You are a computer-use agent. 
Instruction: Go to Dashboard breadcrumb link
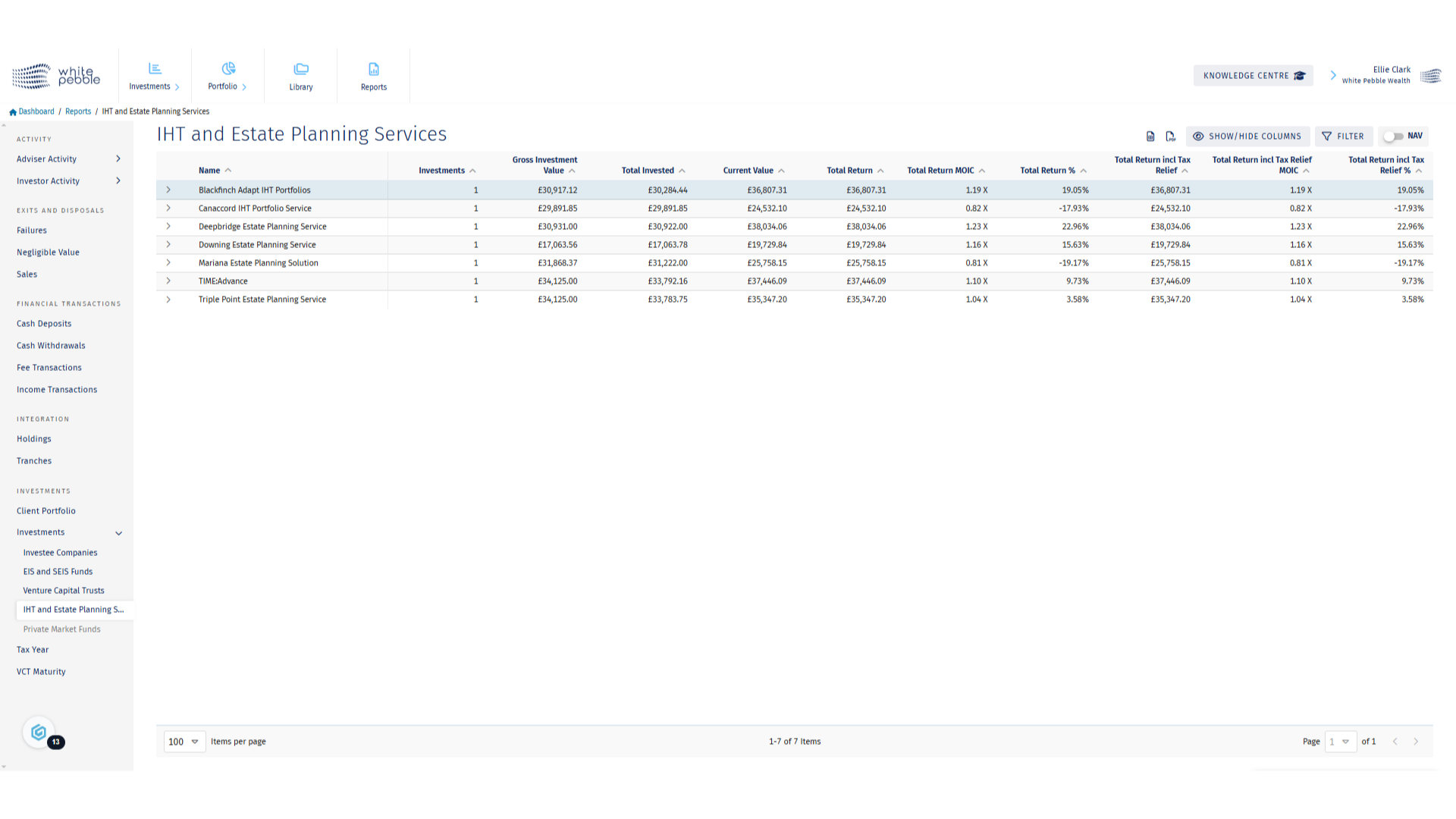pos(36,111)
